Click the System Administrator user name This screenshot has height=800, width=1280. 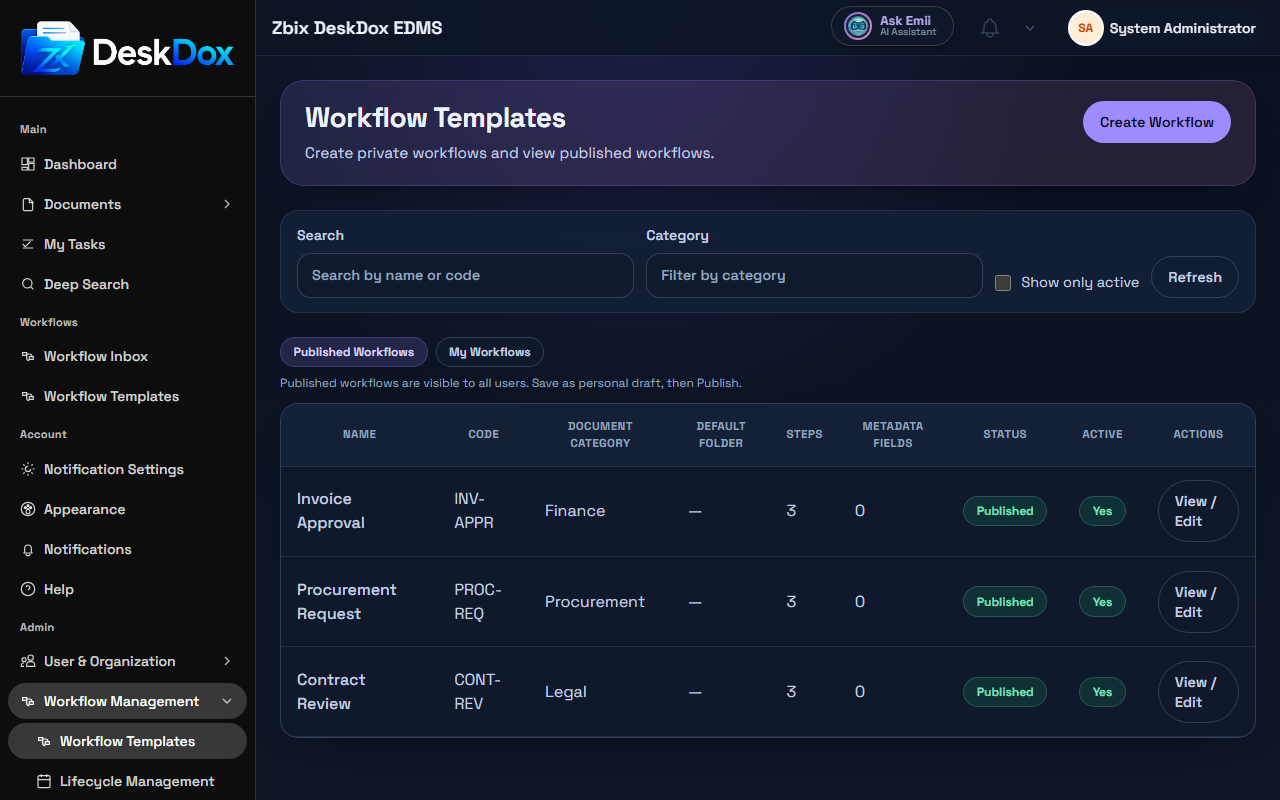pyautogui.click(x=1182, y=28)
